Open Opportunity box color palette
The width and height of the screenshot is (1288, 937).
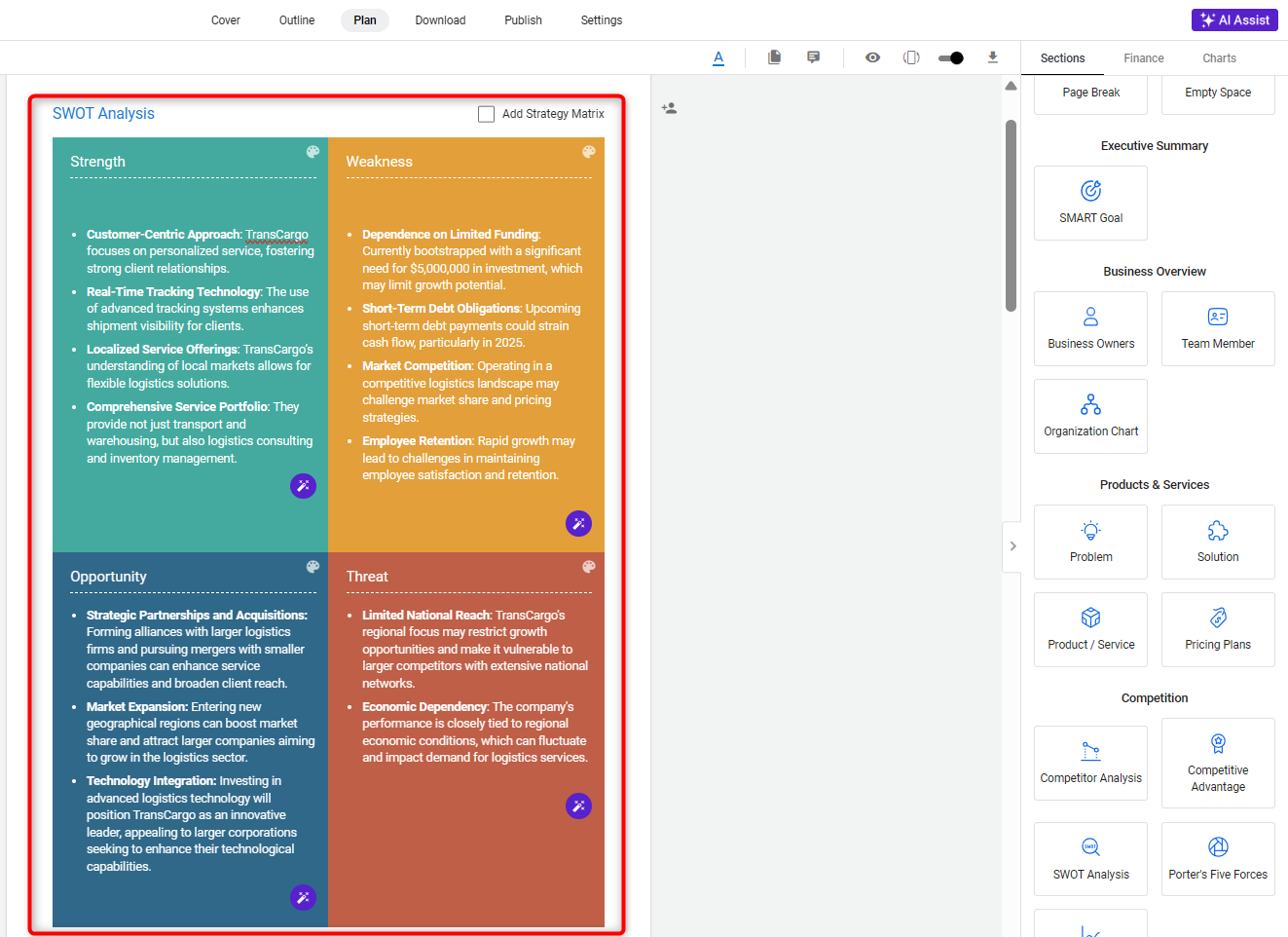click(313, 567)
